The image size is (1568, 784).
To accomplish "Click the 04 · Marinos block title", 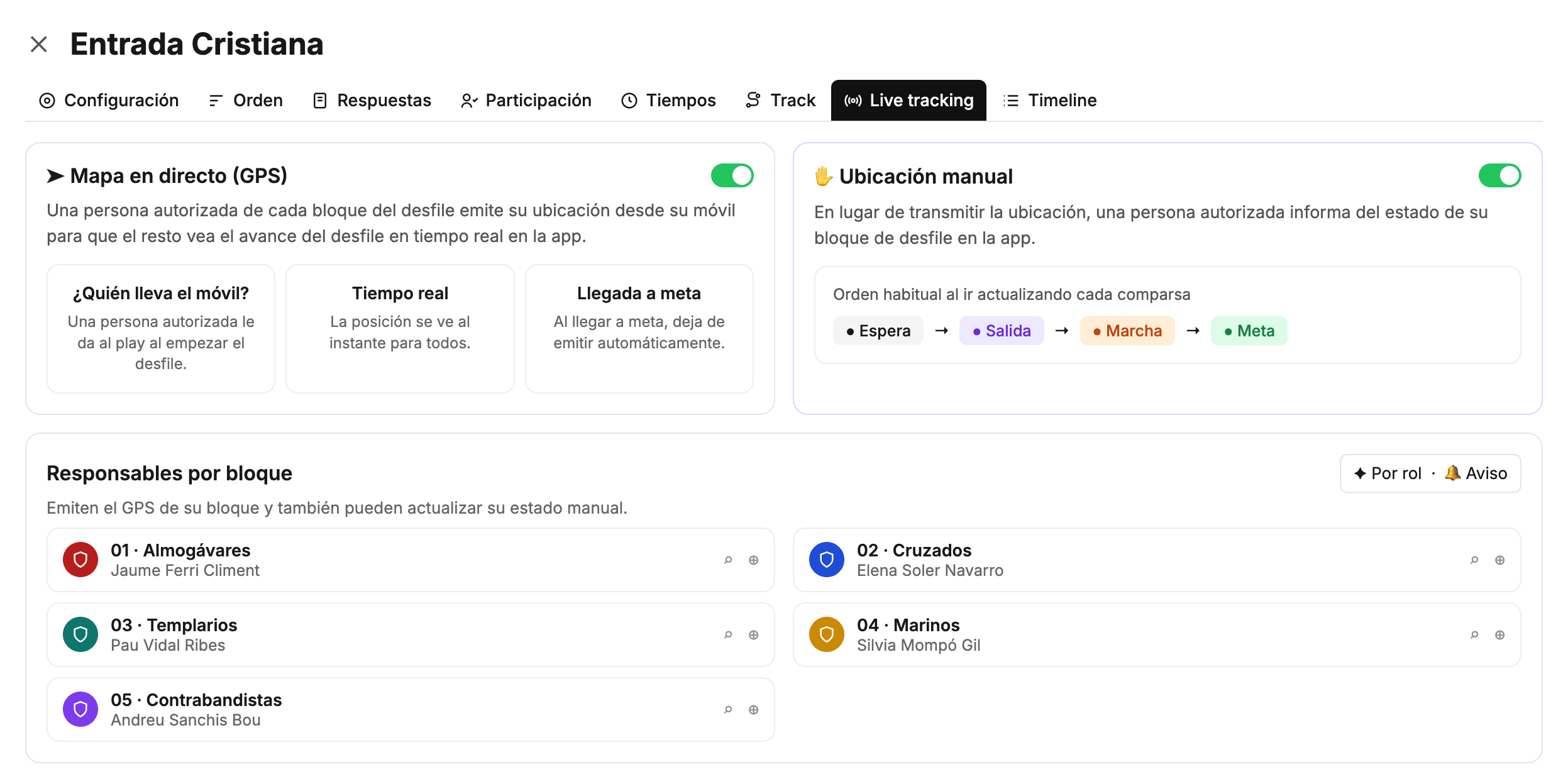I will click(x=908, y=626).
